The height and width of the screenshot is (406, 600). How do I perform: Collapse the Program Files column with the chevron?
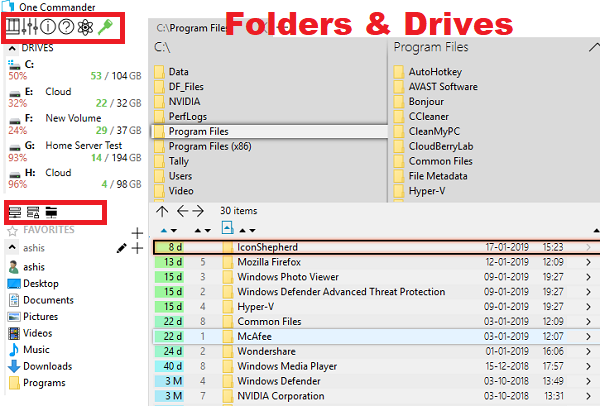pyautogui.click(x=594, y=47)
